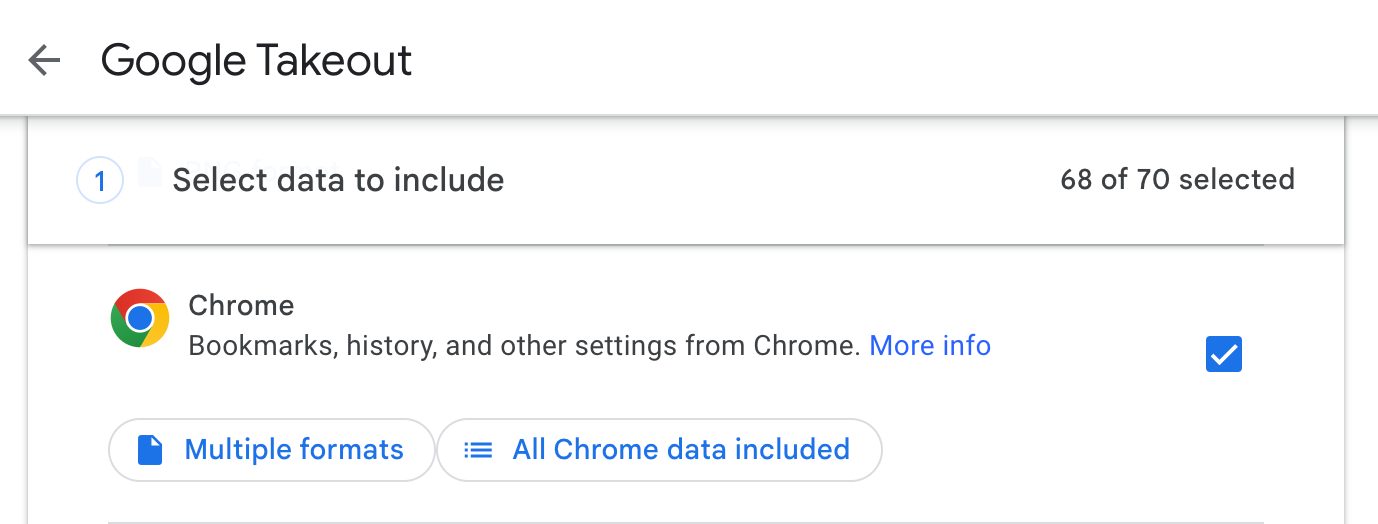The image size is (1378, 524).
Task: Click the document icon in Multiple formats
Action: click(150, 450)
